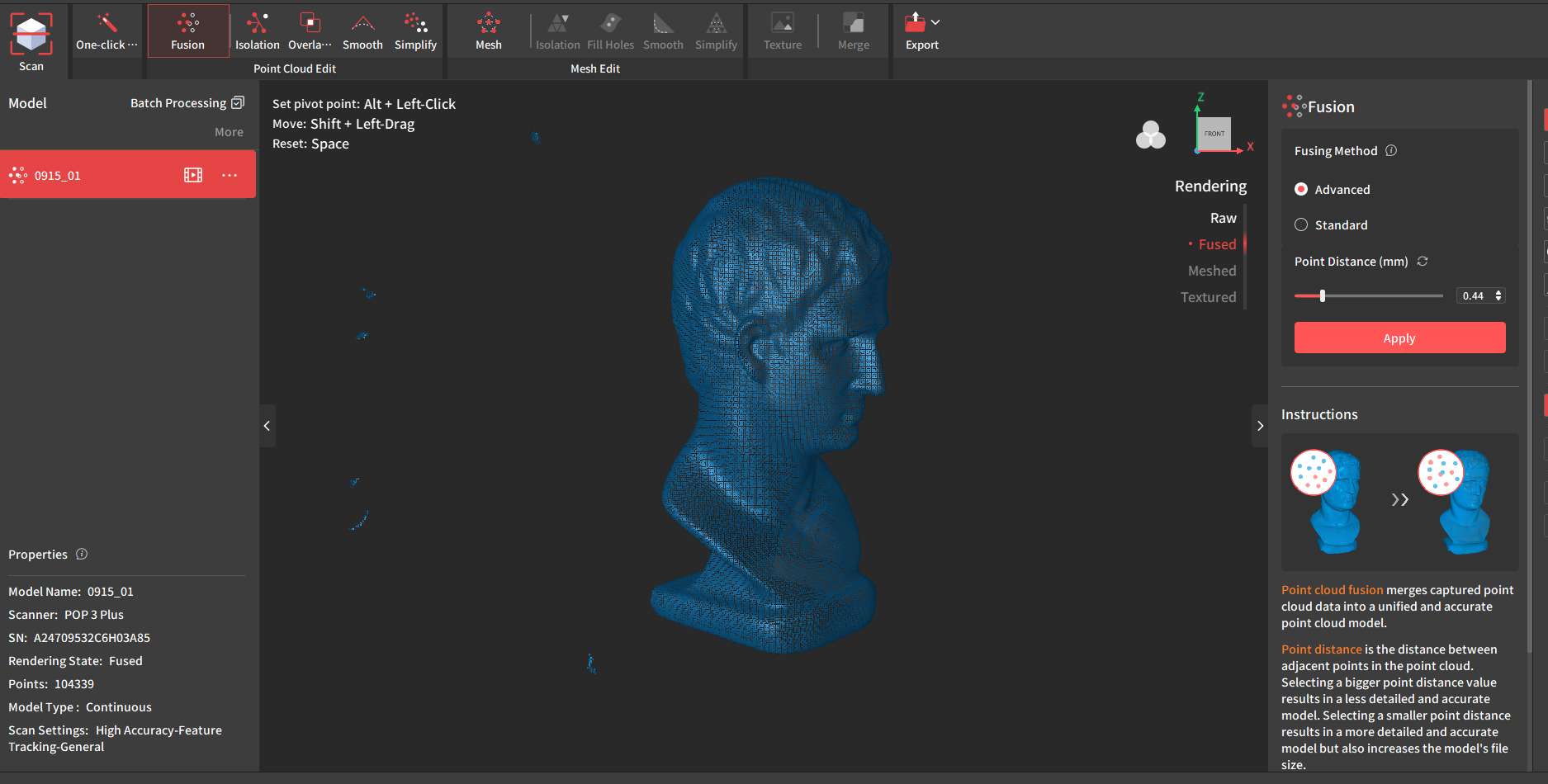Switch rendering to Raw view

(1224, 217)
